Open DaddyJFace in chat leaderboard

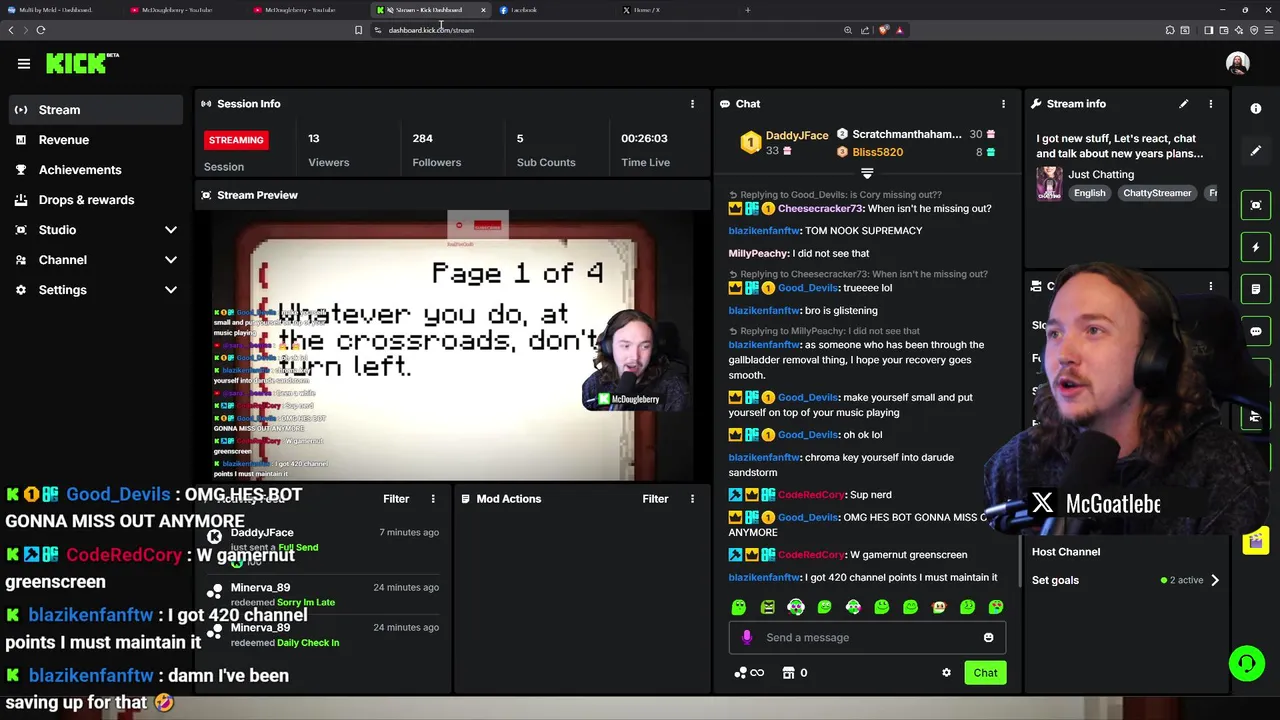(796, 136)
